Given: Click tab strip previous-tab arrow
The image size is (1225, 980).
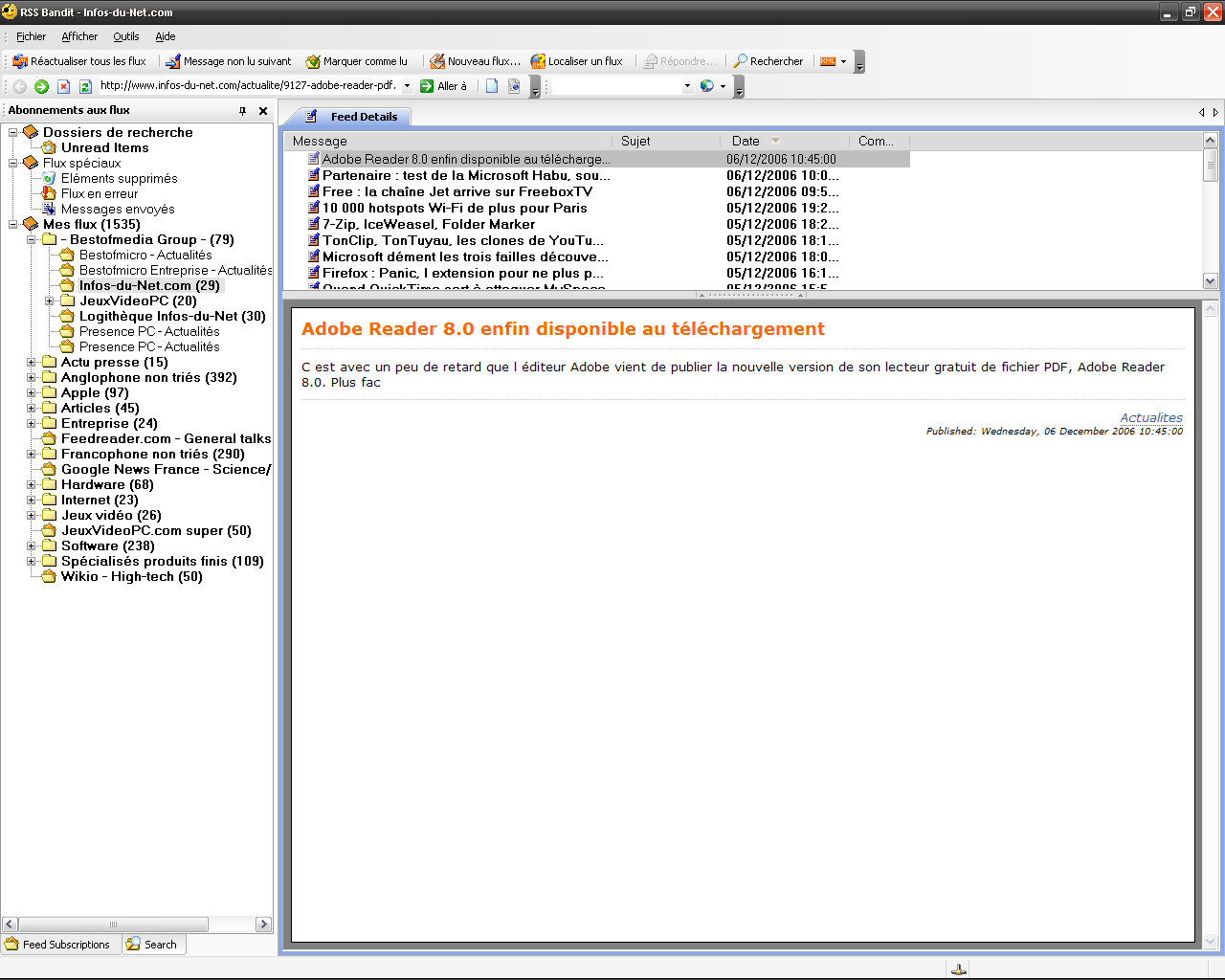Looking at the screenshot, I should pyautogui.click(x=1202, y=113).
